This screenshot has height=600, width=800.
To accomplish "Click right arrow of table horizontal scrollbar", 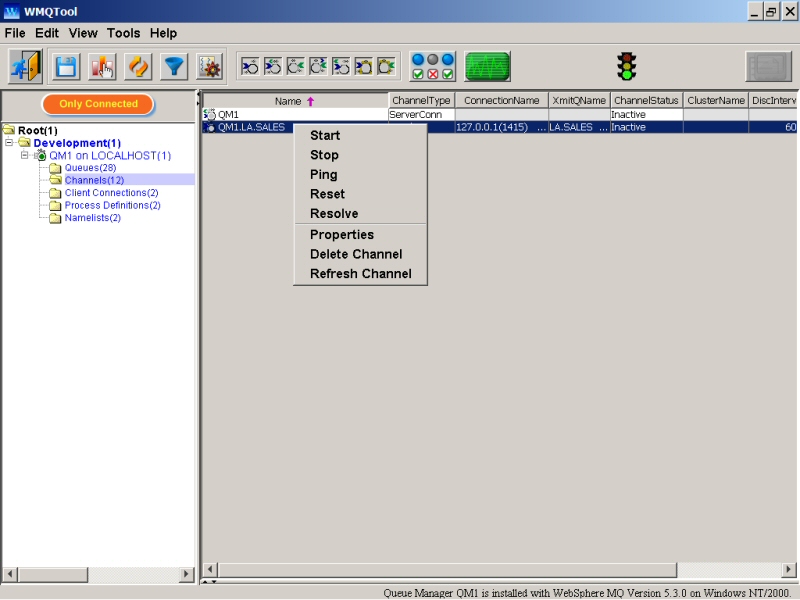I will click(788, 569).
